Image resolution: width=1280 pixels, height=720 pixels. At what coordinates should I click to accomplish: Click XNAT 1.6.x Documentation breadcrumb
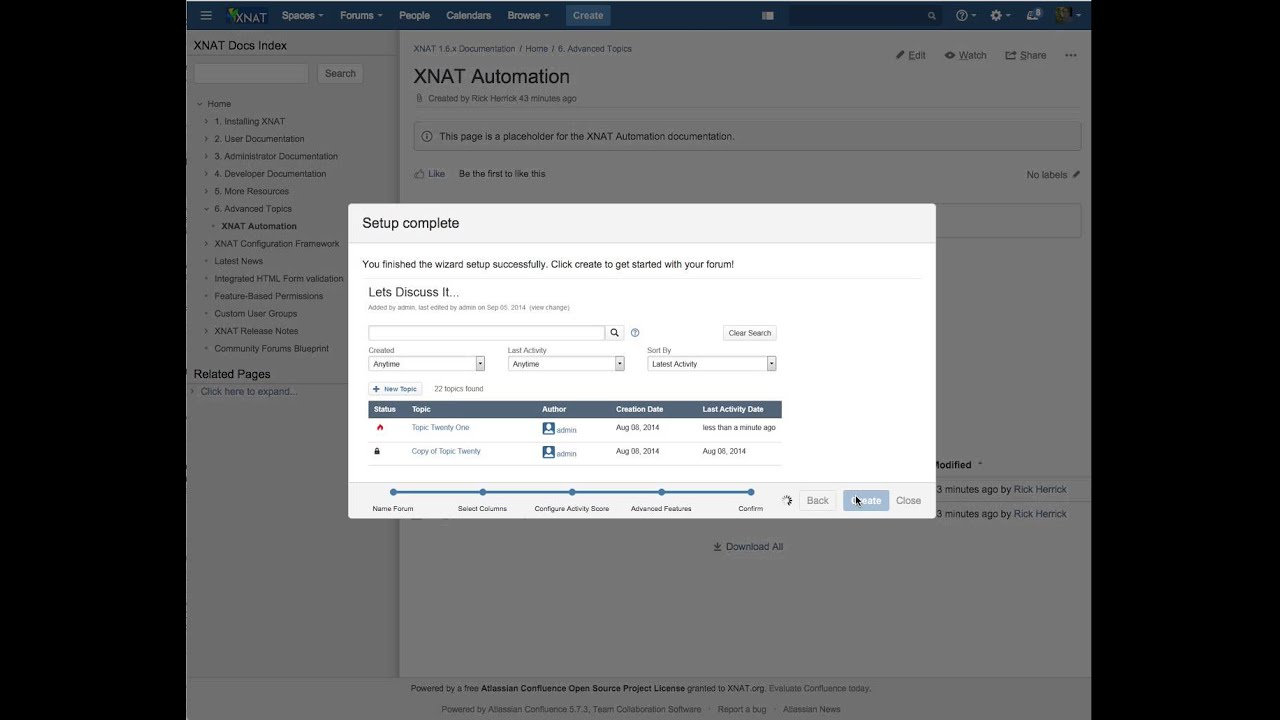coord(464,48)
